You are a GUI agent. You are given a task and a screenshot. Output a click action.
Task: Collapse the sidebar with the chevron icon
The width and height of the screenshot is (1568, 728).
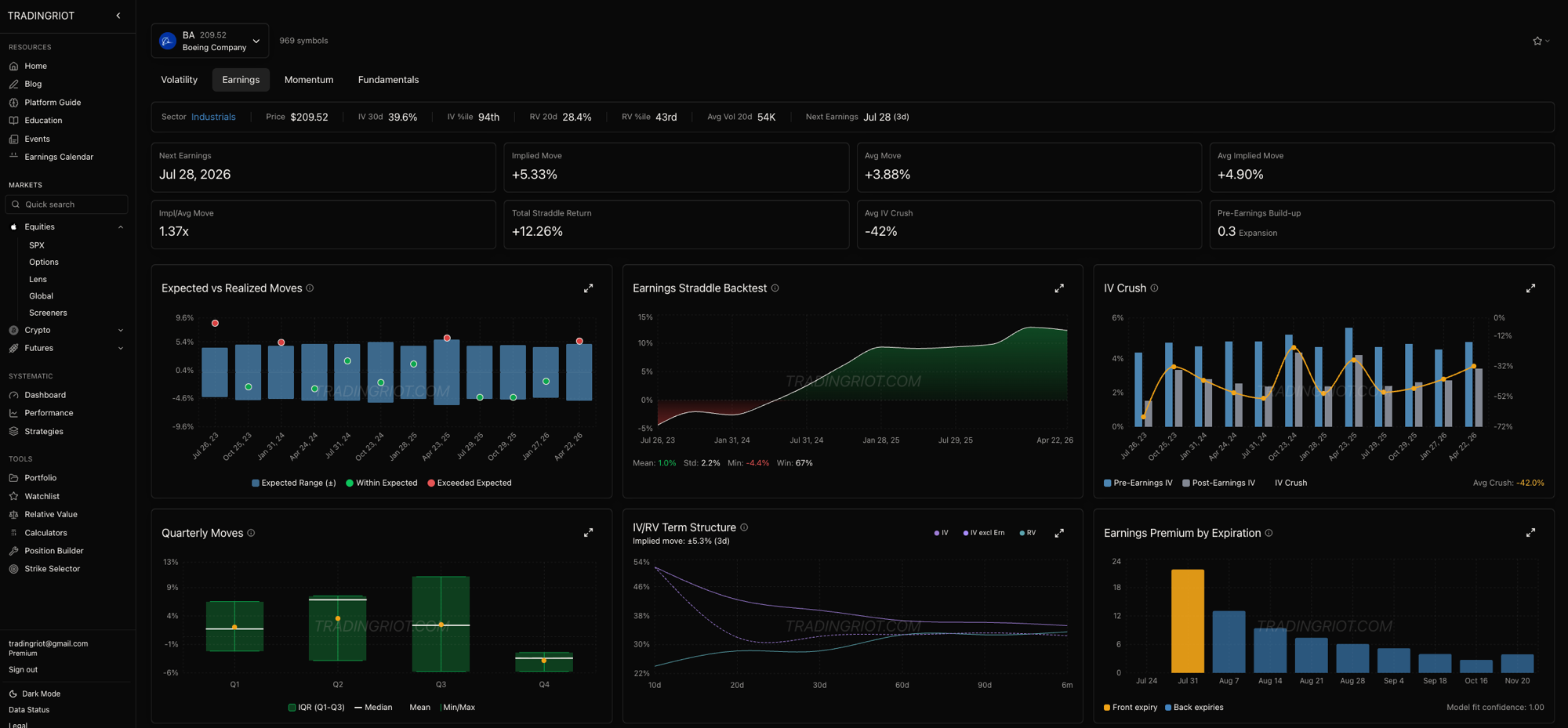(x=118, y=16)
